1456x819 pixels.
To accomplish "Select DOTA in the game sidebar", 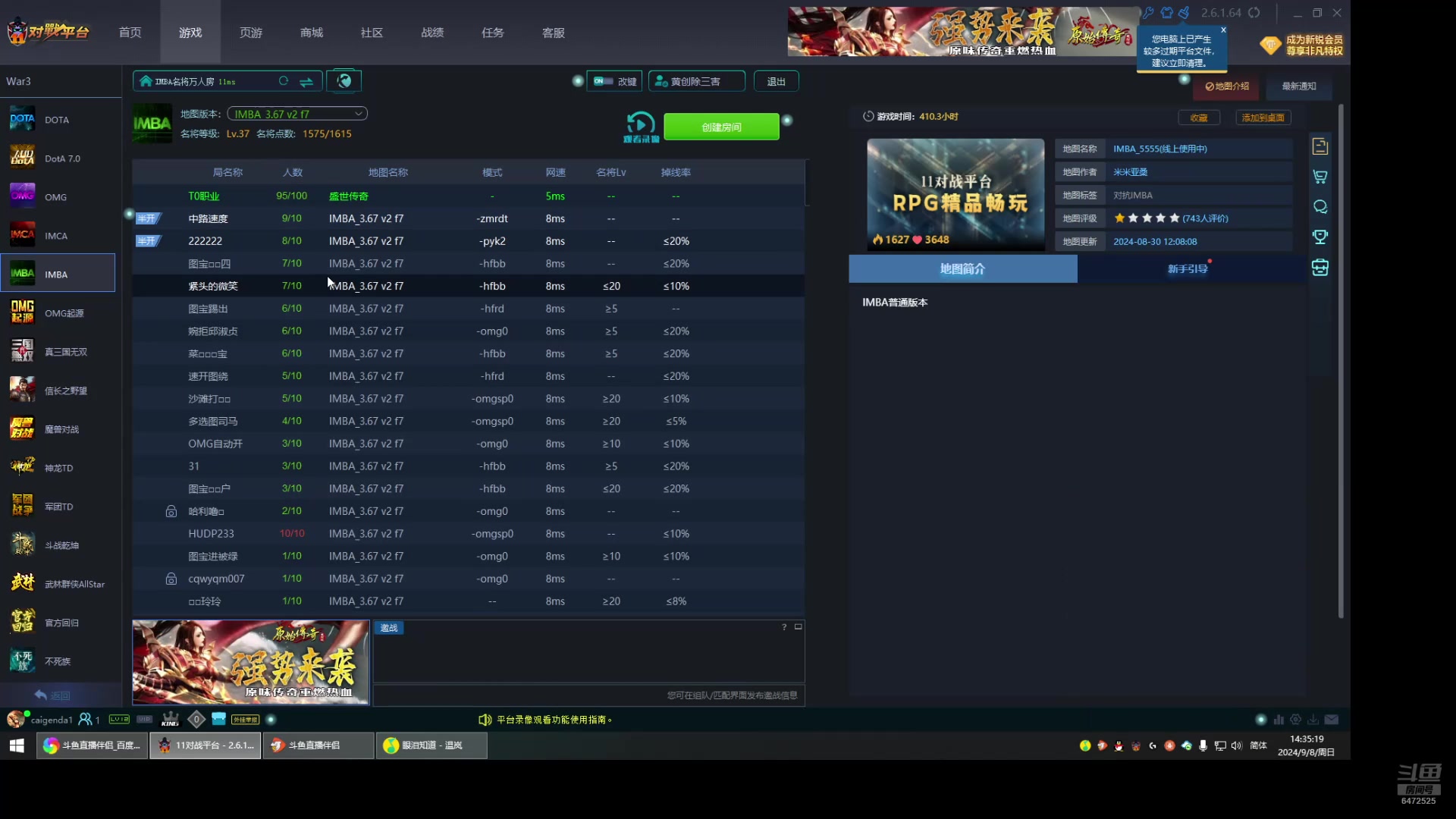I will (x=58, y=120).
